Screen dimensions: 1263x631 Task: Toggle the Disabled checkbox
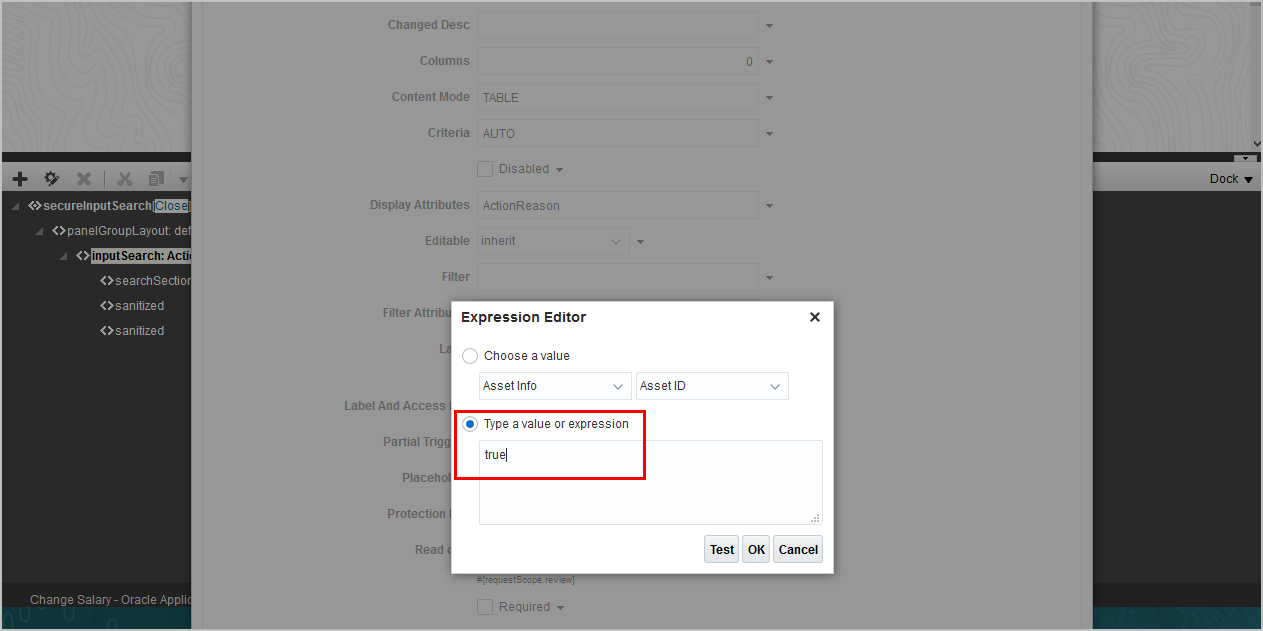click(485, 169)
